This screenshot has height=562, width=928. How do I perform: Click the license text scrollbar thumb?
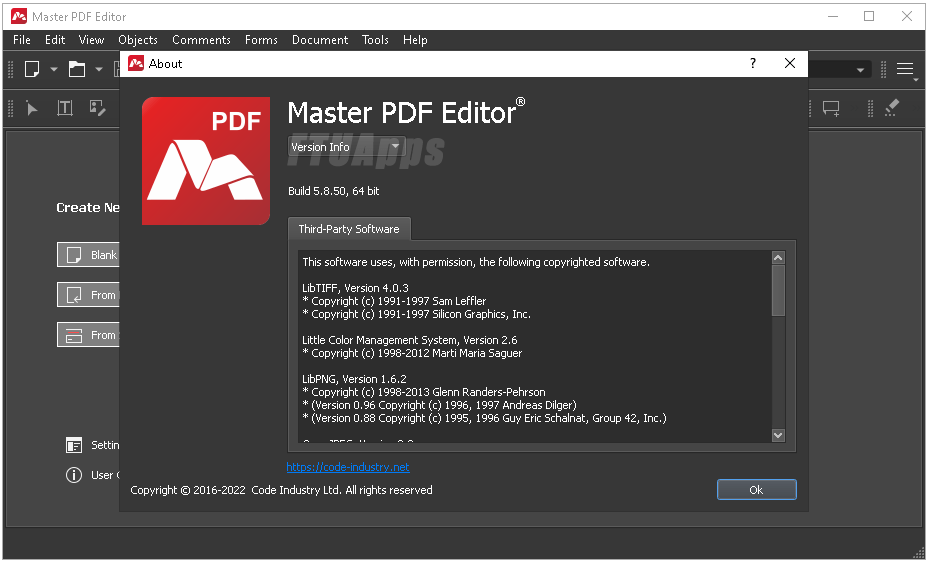click(778, 290)
